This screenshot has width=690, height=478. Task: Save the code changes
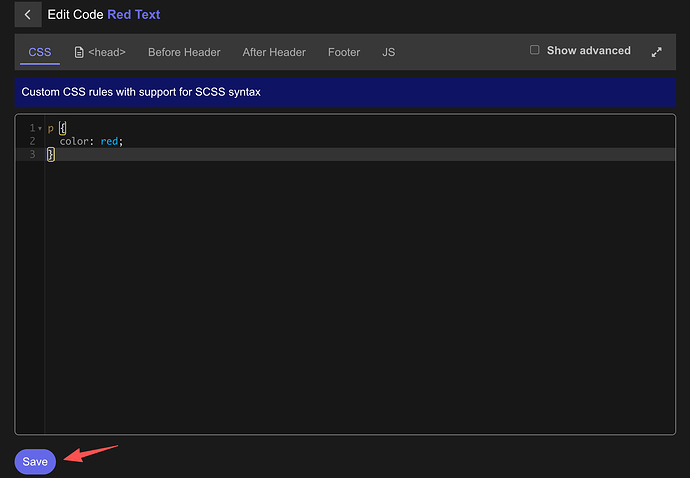35,461
